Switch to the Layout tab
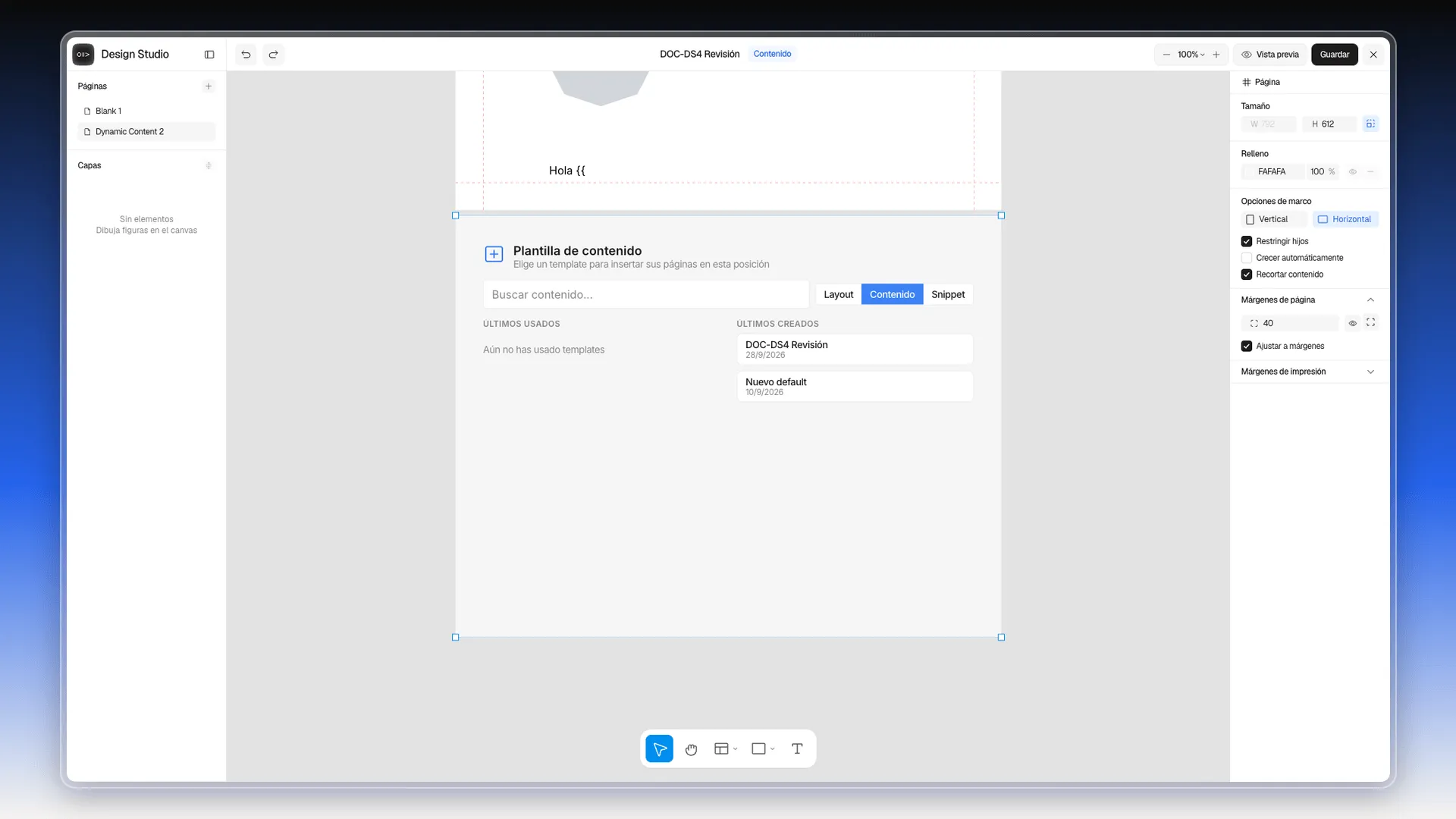 838,295
